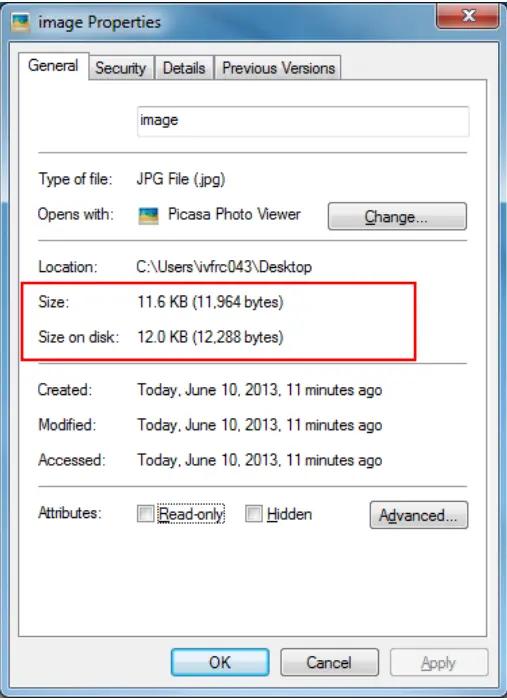Click the Cancel button

click(x=329, y=662)
